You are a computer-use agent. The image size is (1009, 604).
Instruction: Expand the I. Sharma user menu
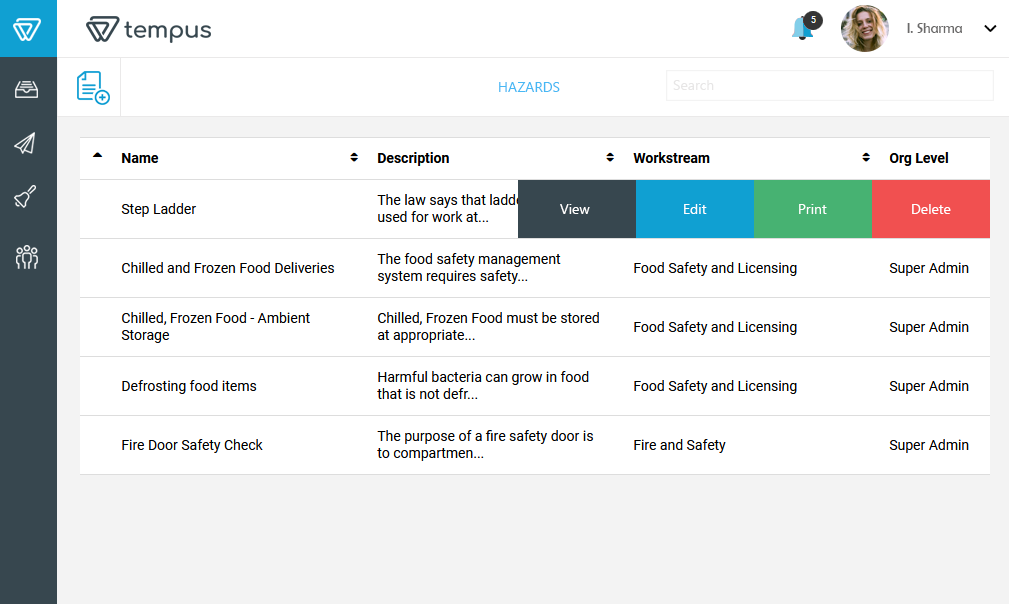[x=990, y=29]
